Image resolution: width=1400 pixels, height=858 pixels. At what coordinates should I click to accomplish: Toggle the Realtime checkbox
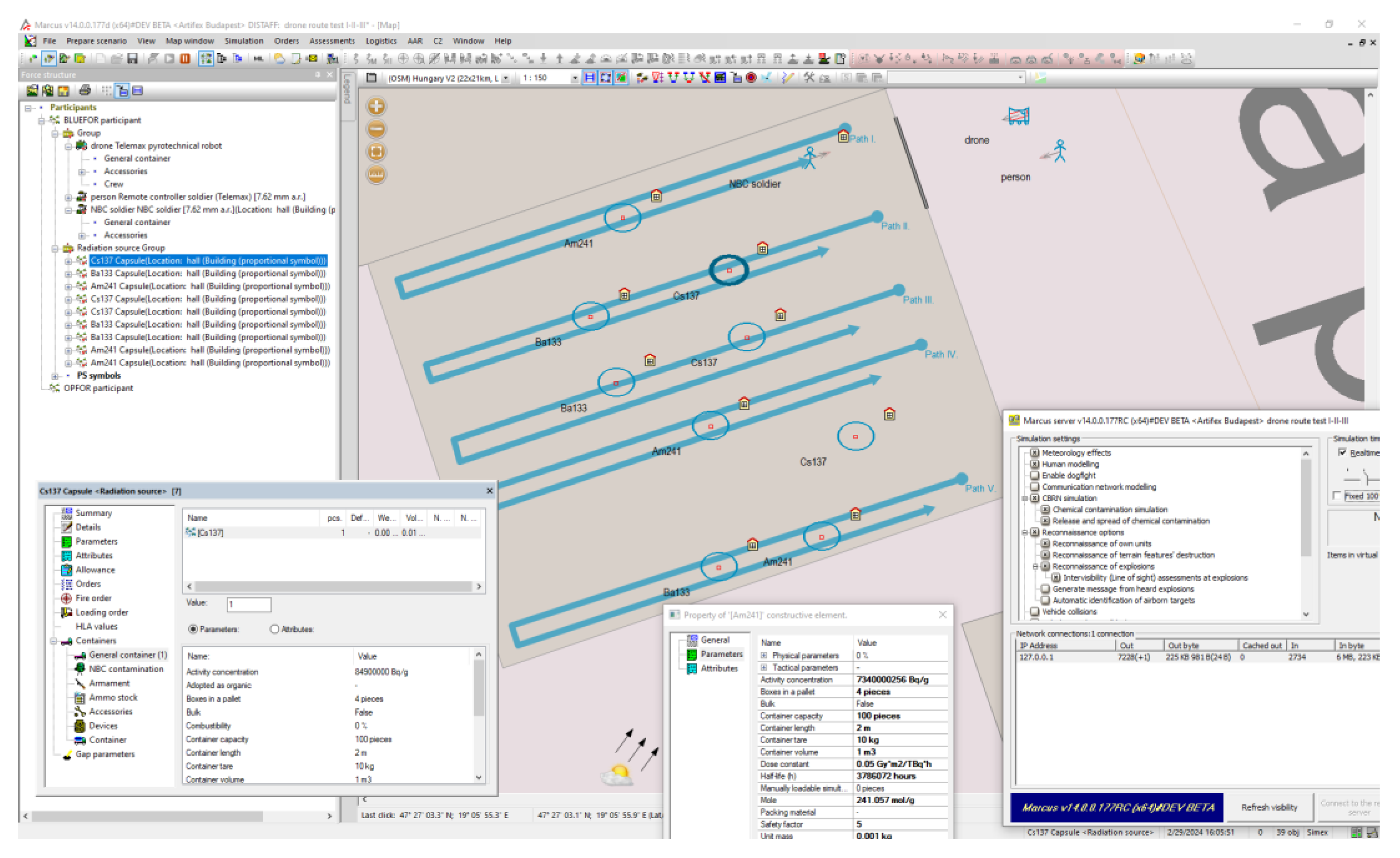pos(1343,452)
